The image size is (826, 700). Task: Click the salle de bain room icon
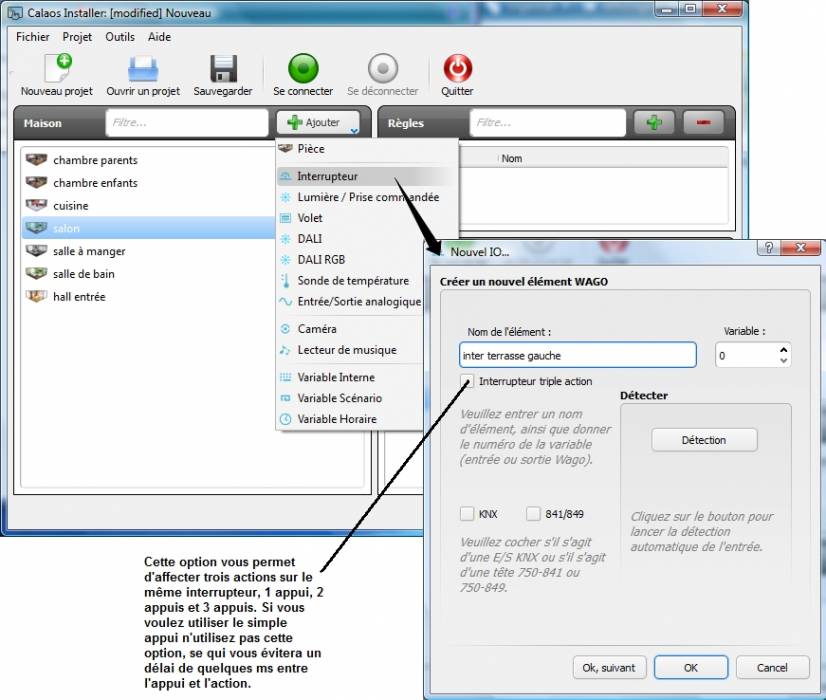(36, 273)
